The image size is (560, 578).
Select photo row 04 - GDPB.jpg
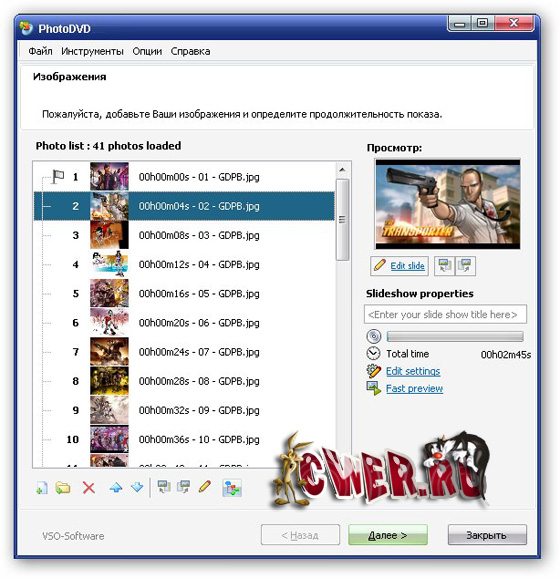pyautogui.click(x=184, y=264)
